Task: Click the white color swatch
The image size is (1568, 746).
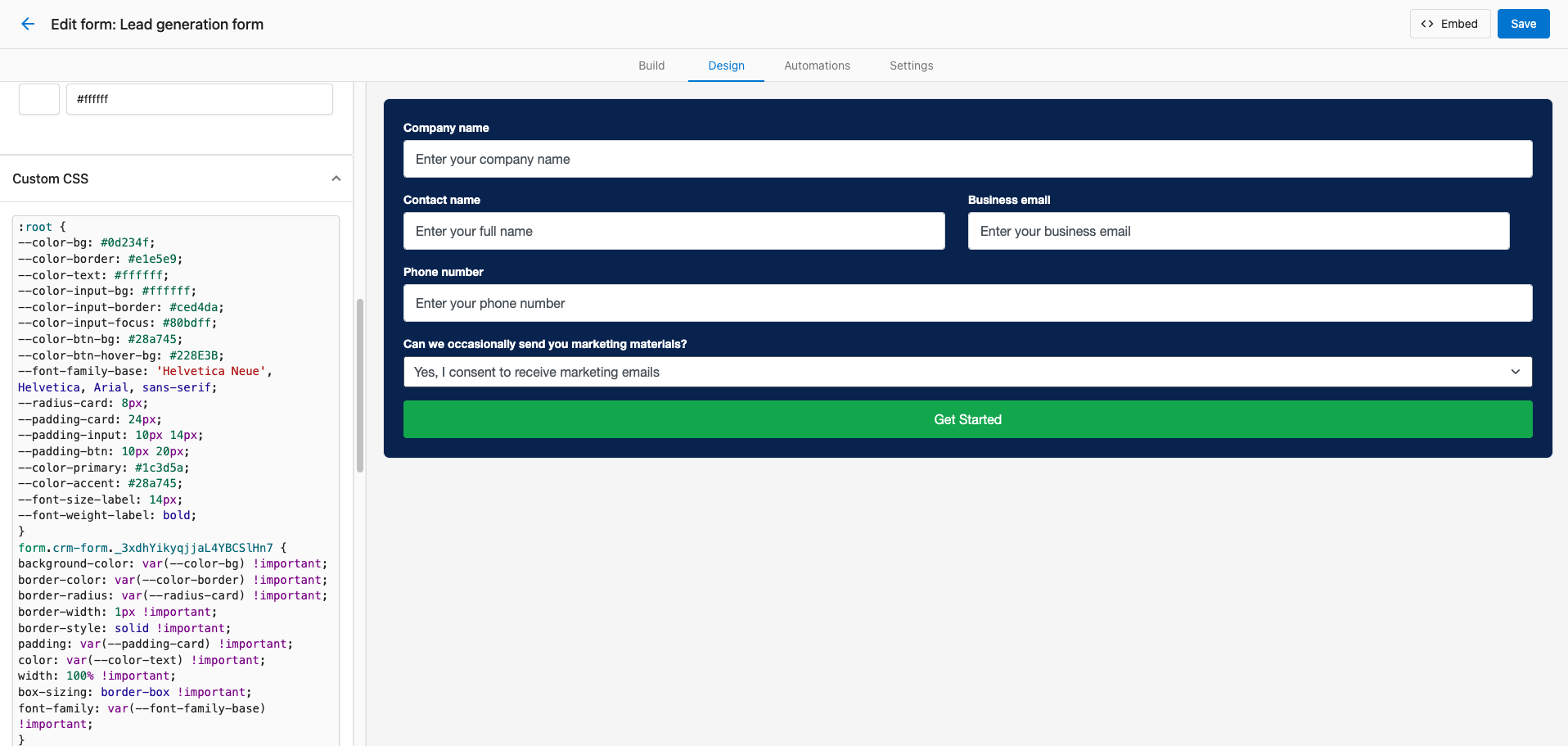Action: coord(39,99)
